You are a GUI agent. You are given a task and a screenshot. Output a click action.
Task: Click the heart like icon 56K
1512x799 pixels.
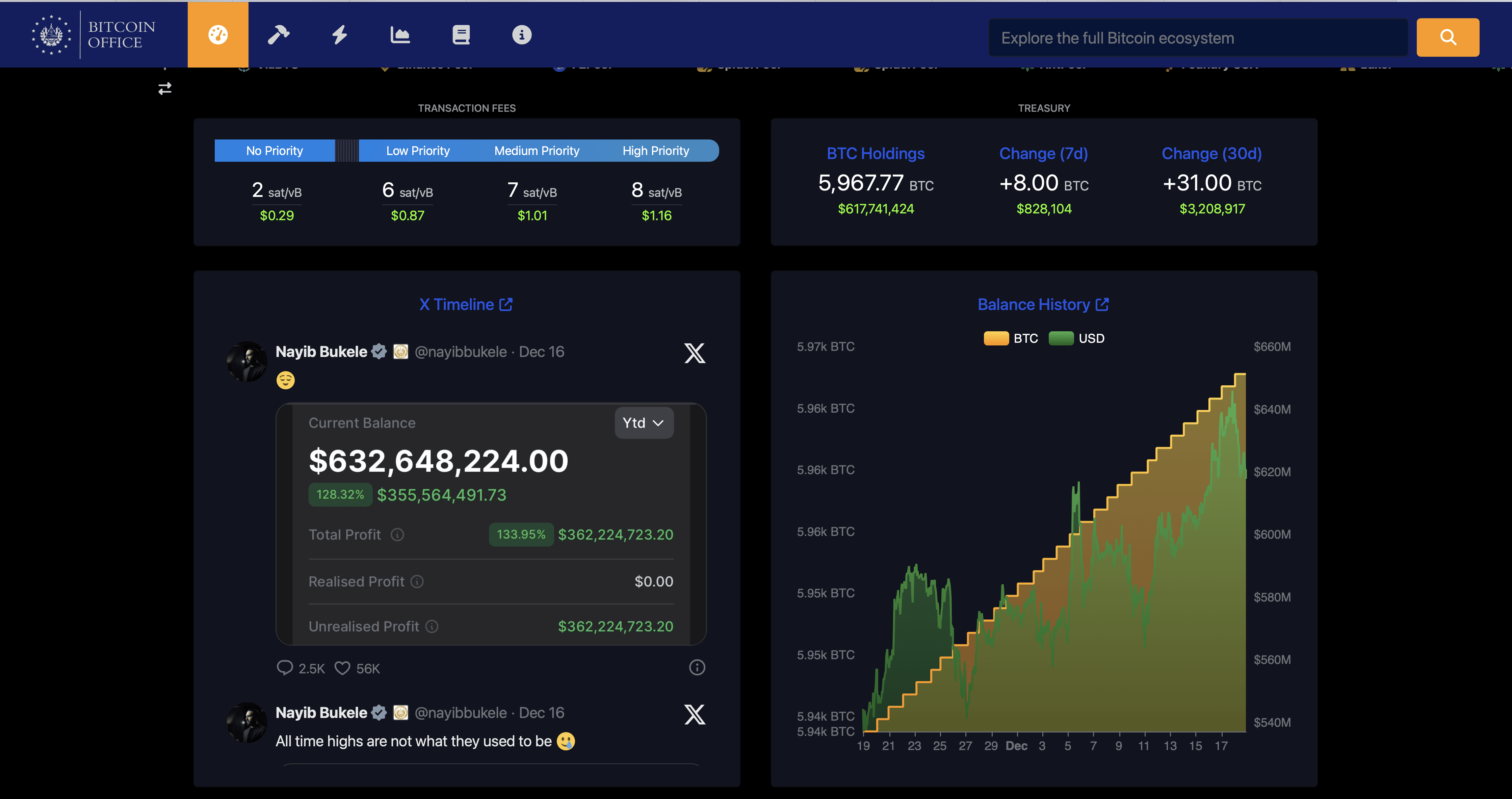coord(342,668)
